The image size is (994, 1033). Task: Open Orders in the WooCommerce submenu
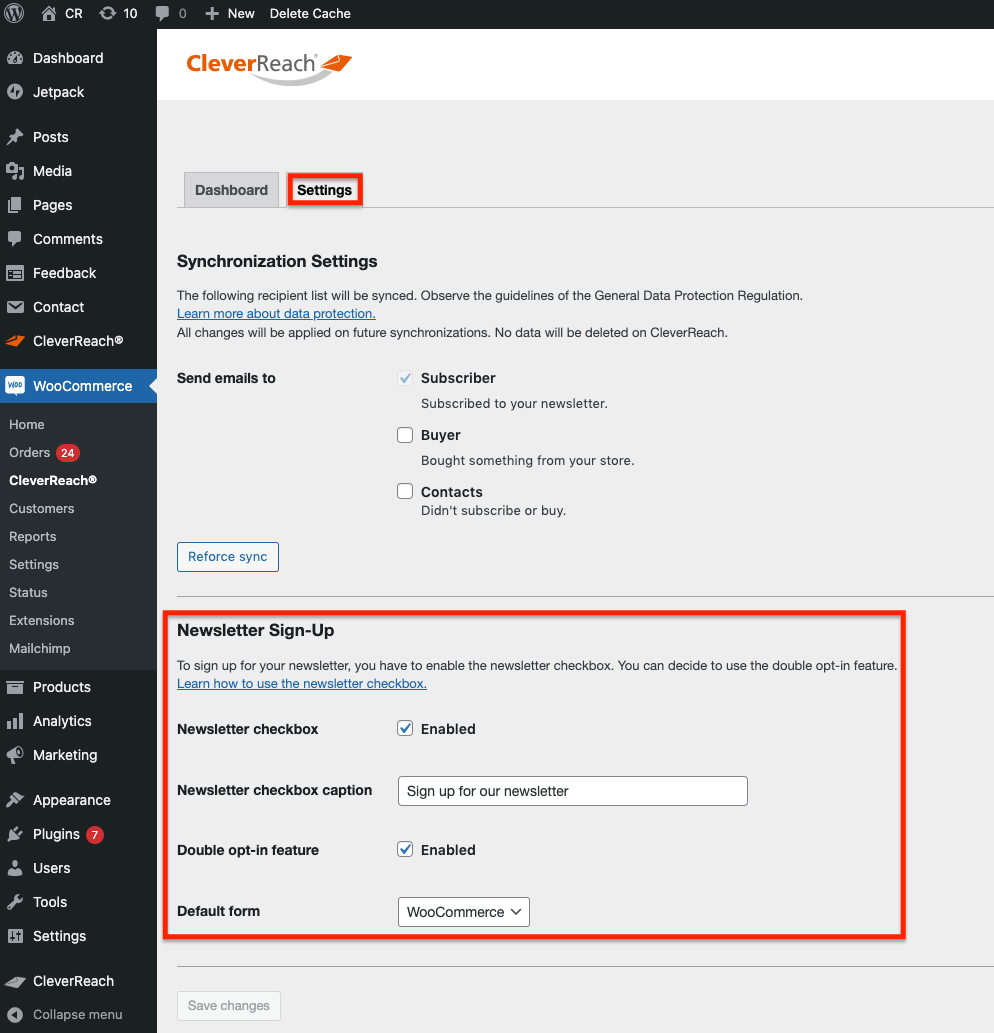click(30, 453)
